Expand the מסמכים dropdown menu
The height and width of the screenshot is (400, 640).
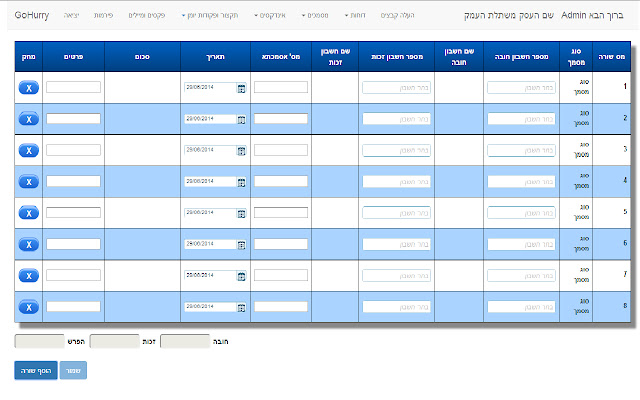click(x=315, y=16)
